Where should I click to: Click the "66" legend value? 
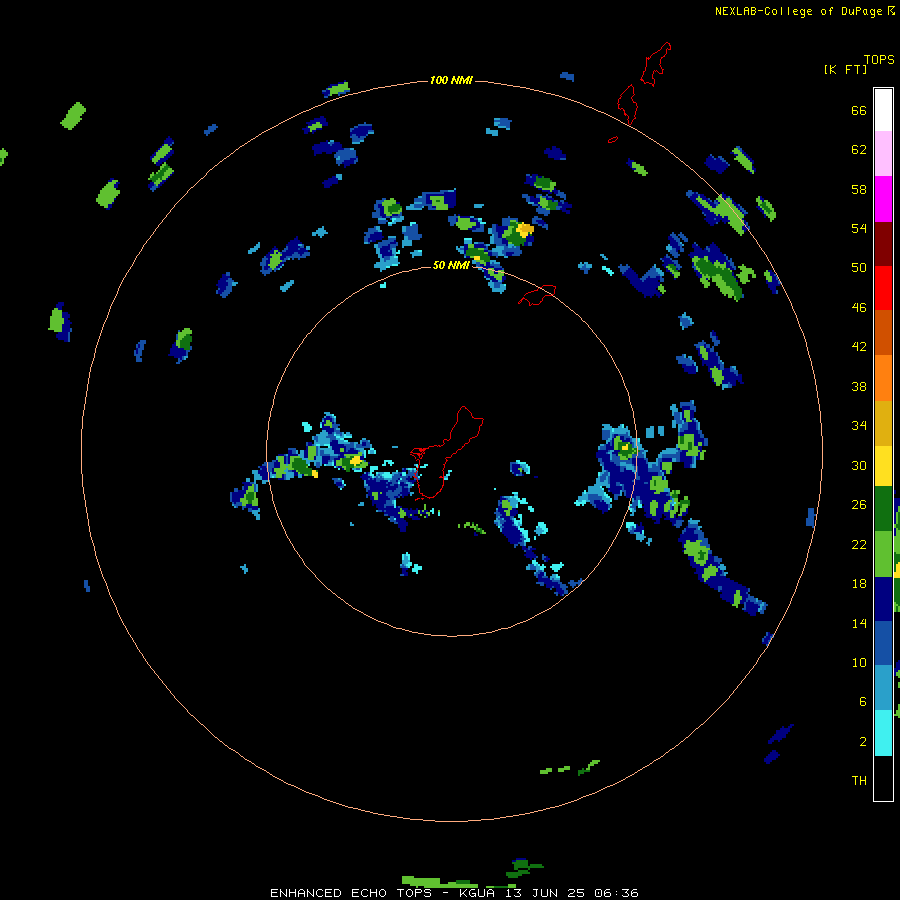pos(859,110)
